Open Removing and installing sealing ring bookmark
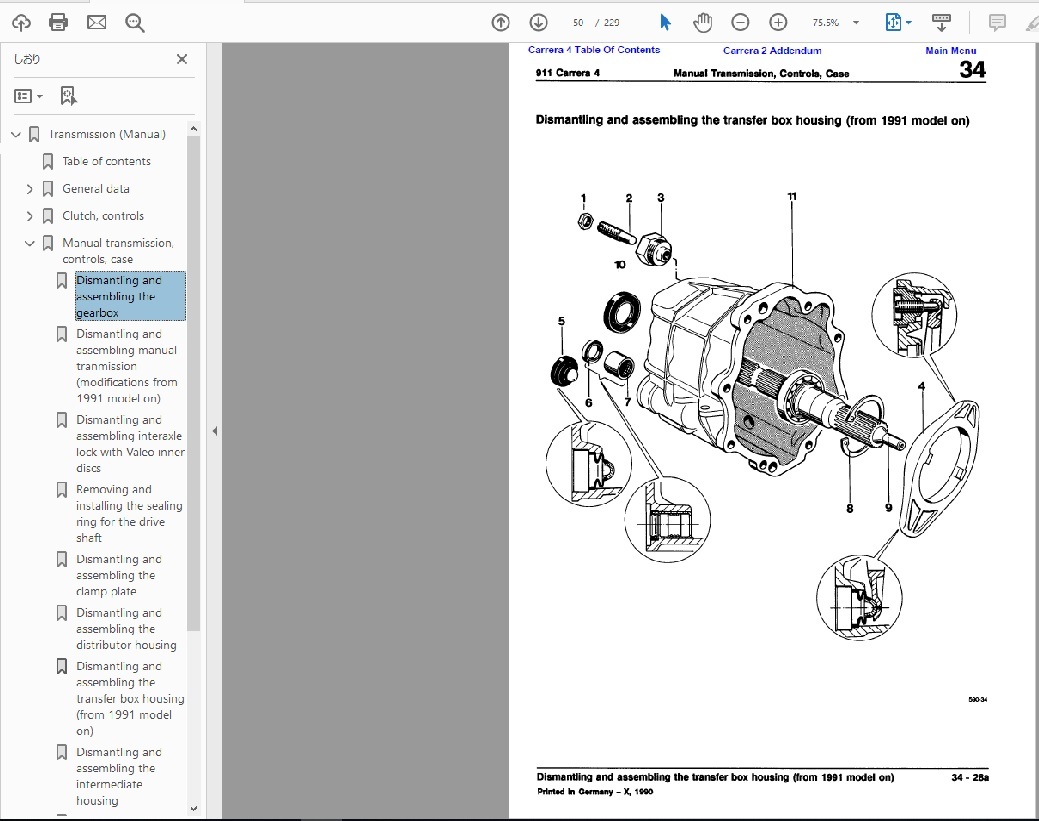 coord(129,514)
